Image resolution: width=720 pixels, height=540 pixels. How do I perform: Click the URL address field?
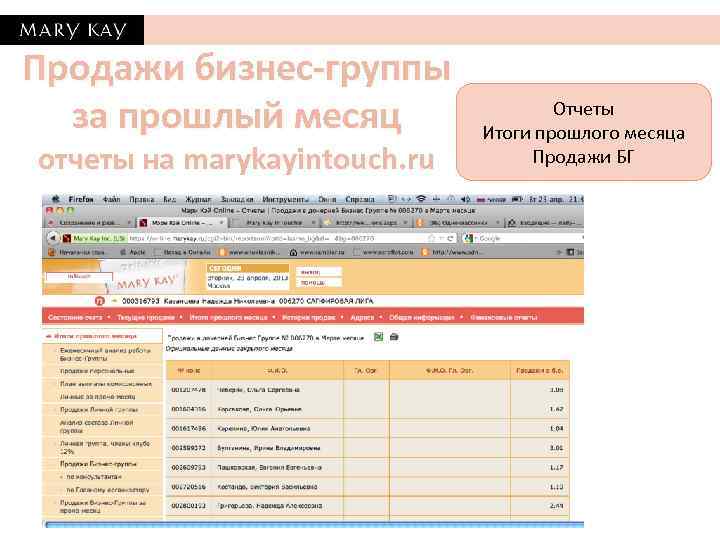pos(277,238)
